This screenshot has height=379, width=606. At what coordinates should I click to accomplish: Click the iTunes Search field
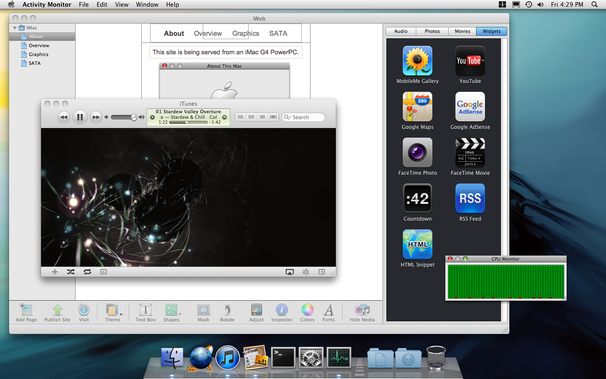(x=303, y=117)
